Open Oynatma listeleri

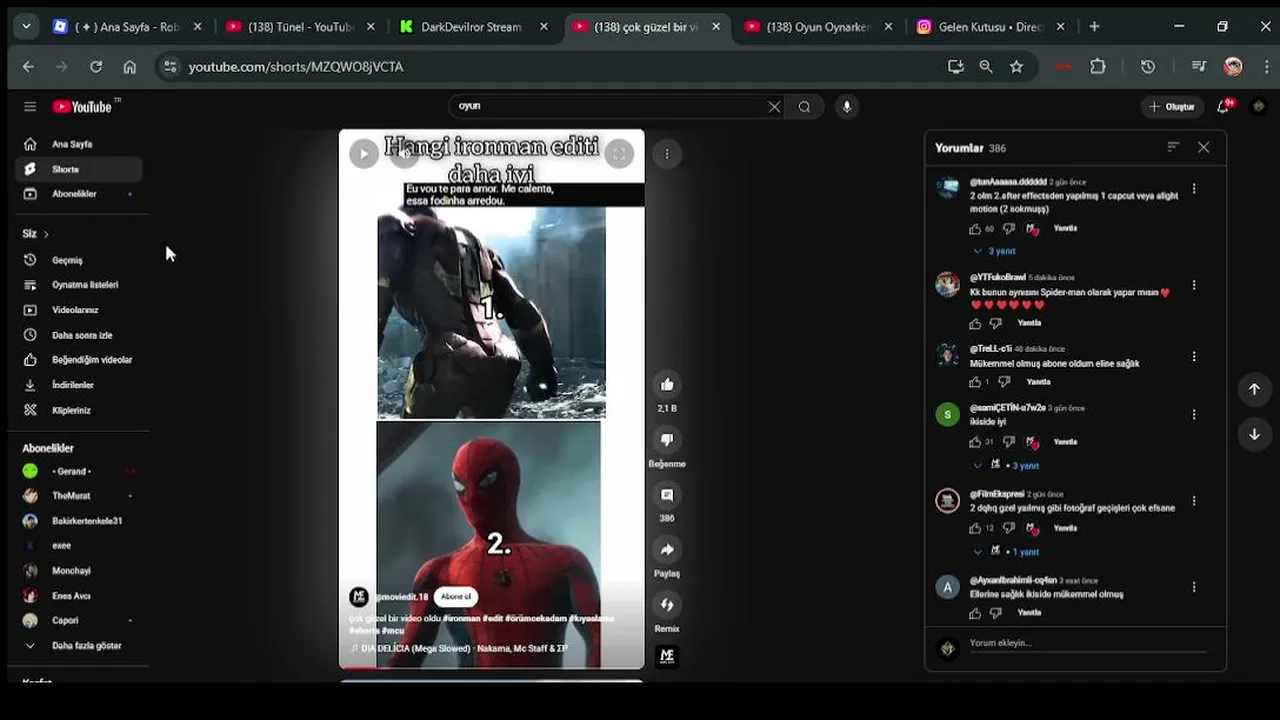(79, 285)
